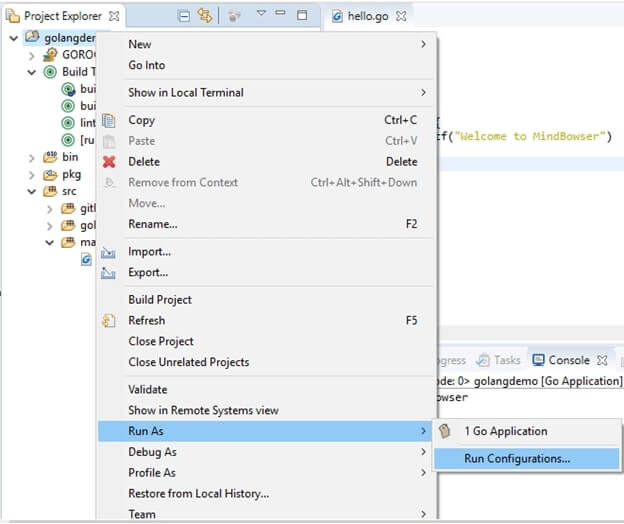The image size is (624, 524).
Task: Minimize the Project Explorer panel
Action: pyautogui.click(x=281, y=16)
